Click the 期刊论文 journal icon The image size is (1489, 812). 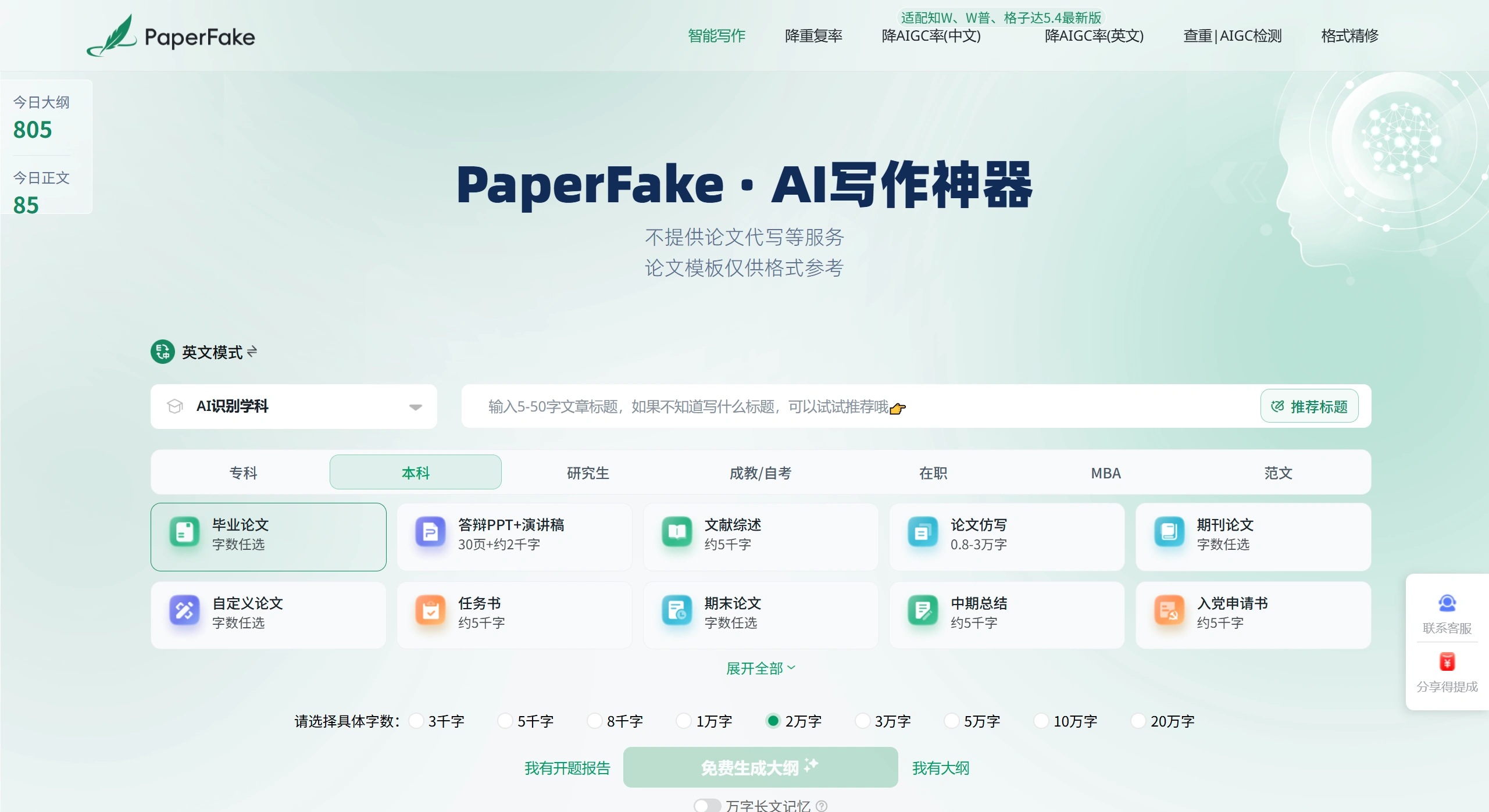1169,531
